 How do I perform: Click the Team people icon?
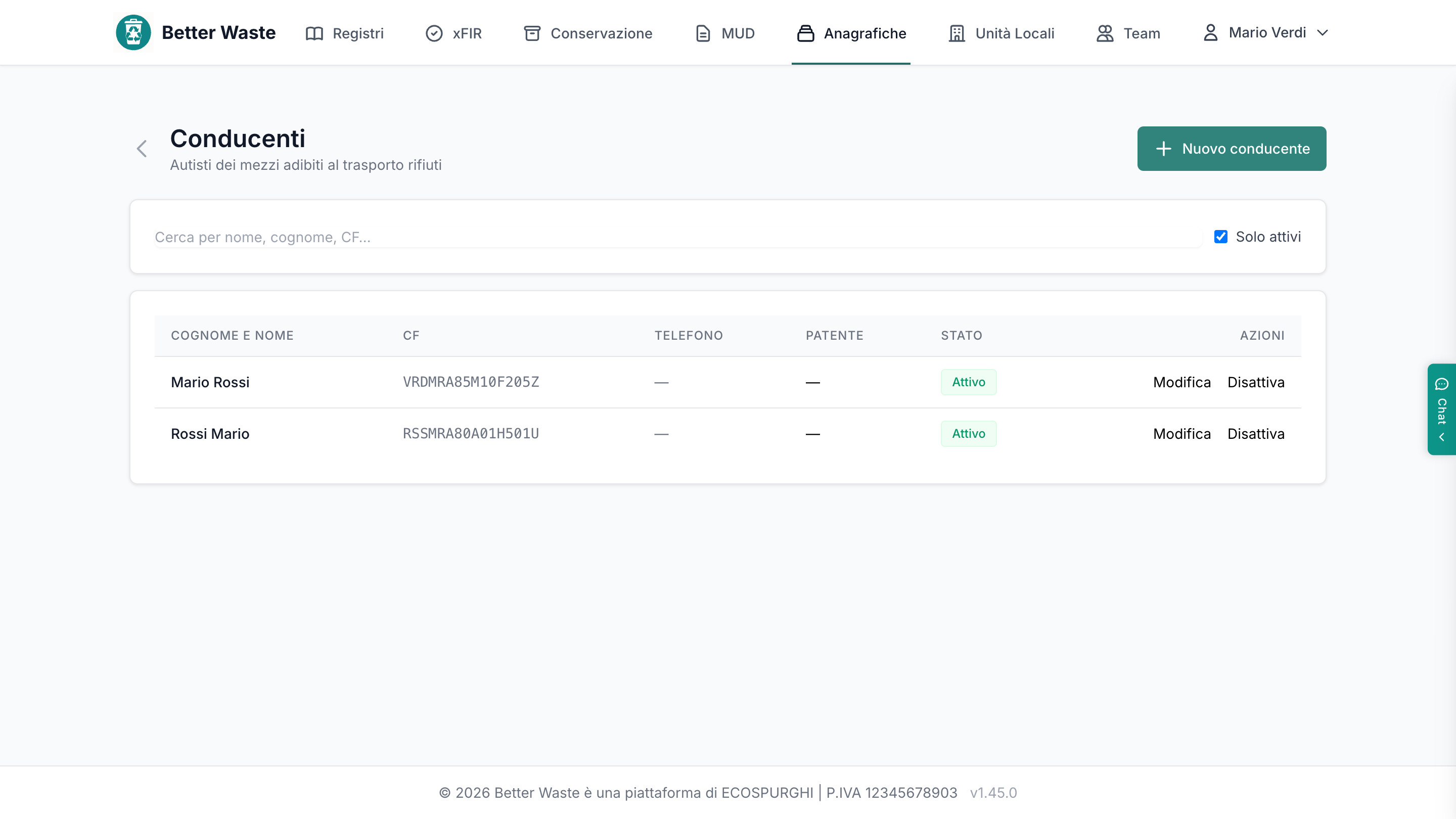coord(1105,33)
